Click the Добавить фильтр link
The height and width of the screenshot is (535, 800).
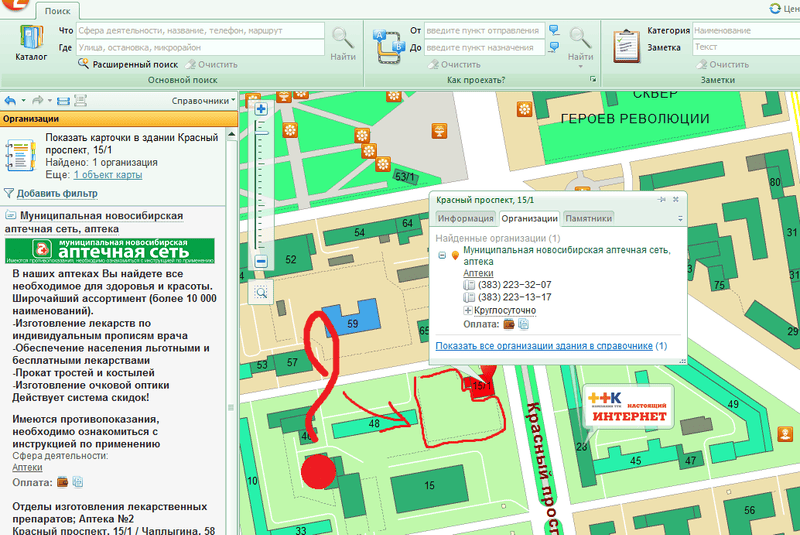pos(56,193)
